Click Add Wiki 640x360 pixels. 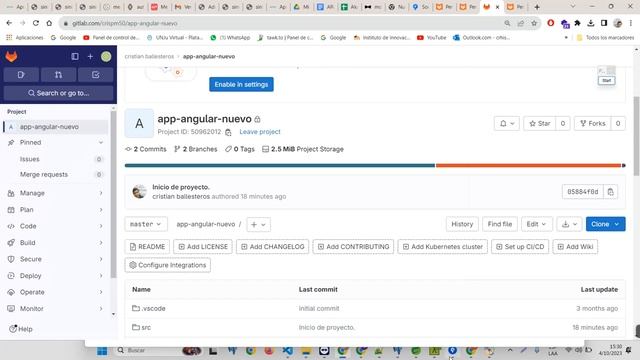[575, 247]
